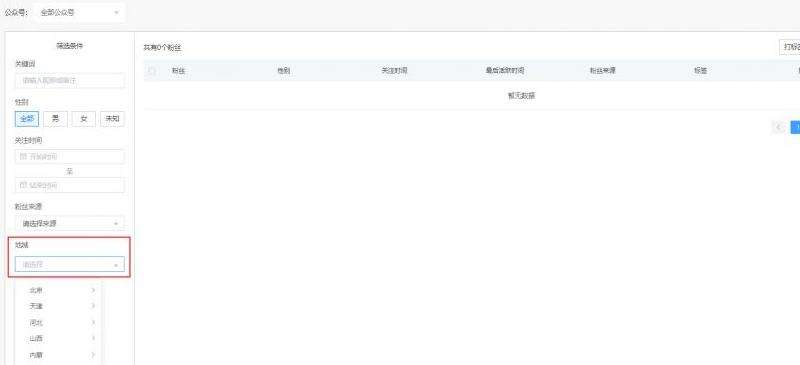Click the 性别 column header
The width and height of the screenshot is (800, 365).
click(x=284, y=71)
